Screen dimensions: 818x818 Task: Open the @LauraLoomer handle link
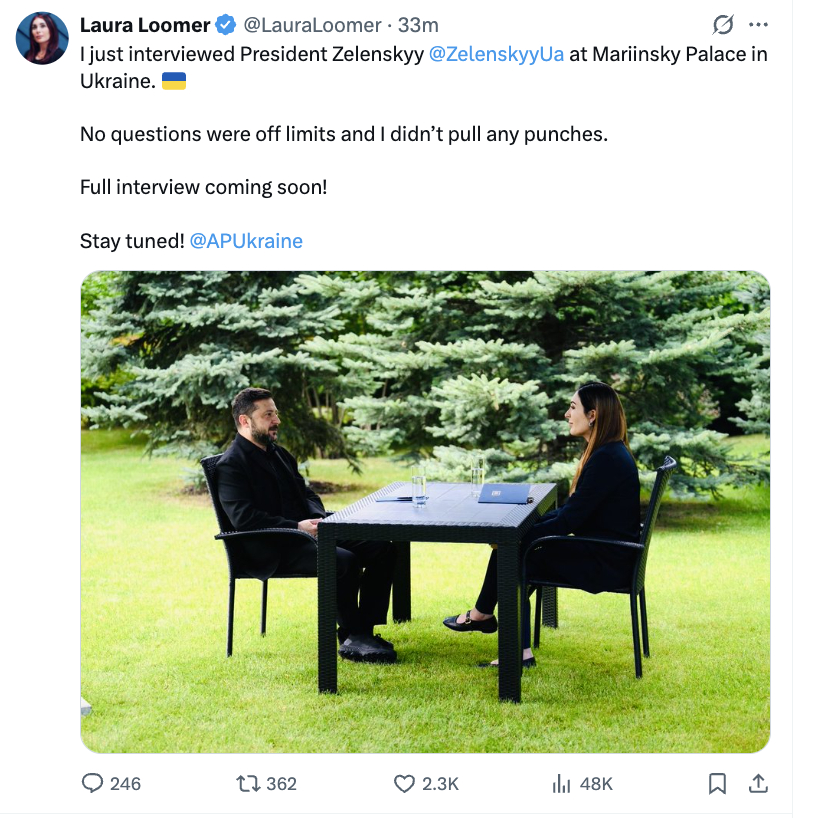tap(312, 25)
